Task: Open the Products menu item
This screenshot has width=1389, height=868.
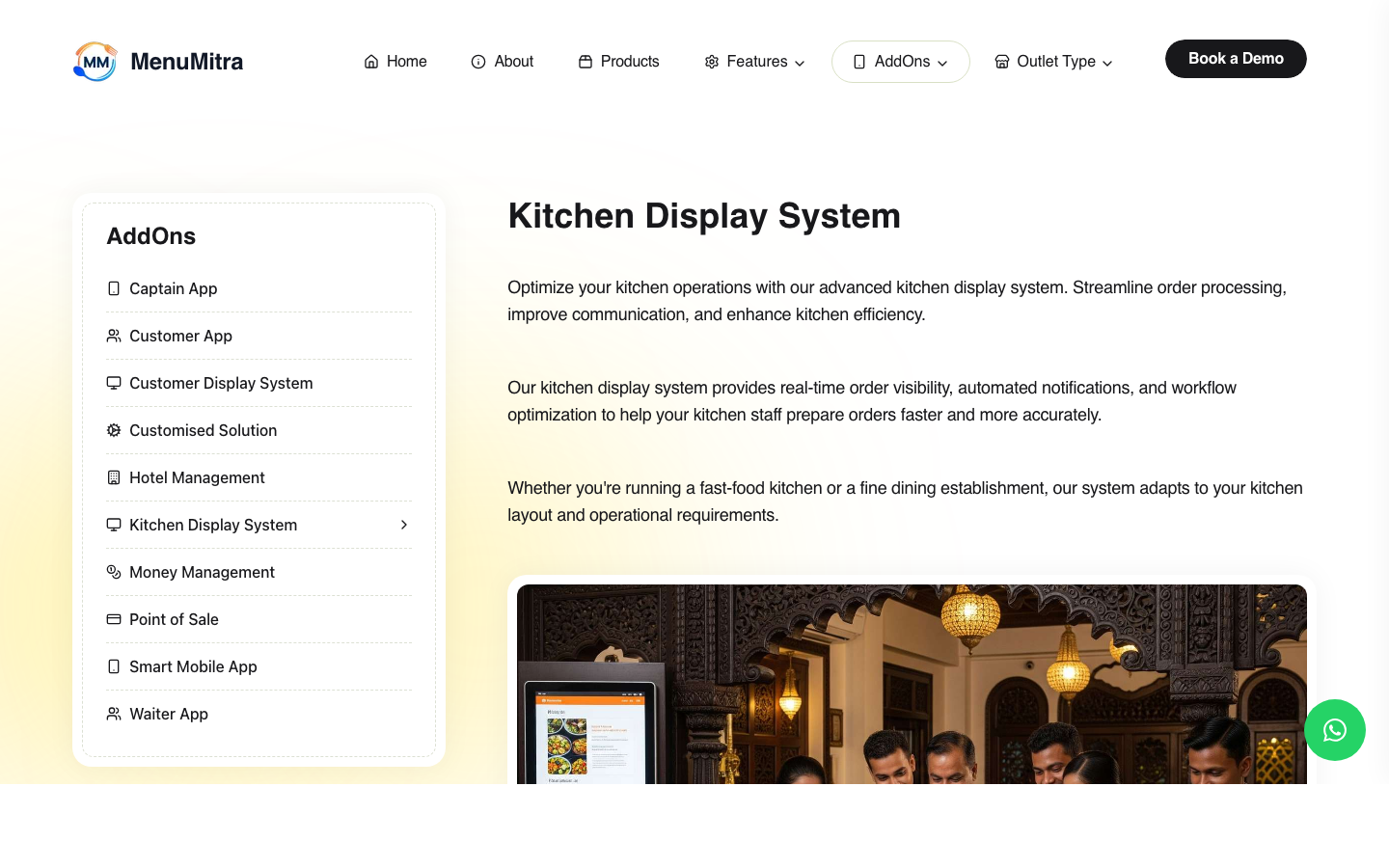Action: [619, 62]
